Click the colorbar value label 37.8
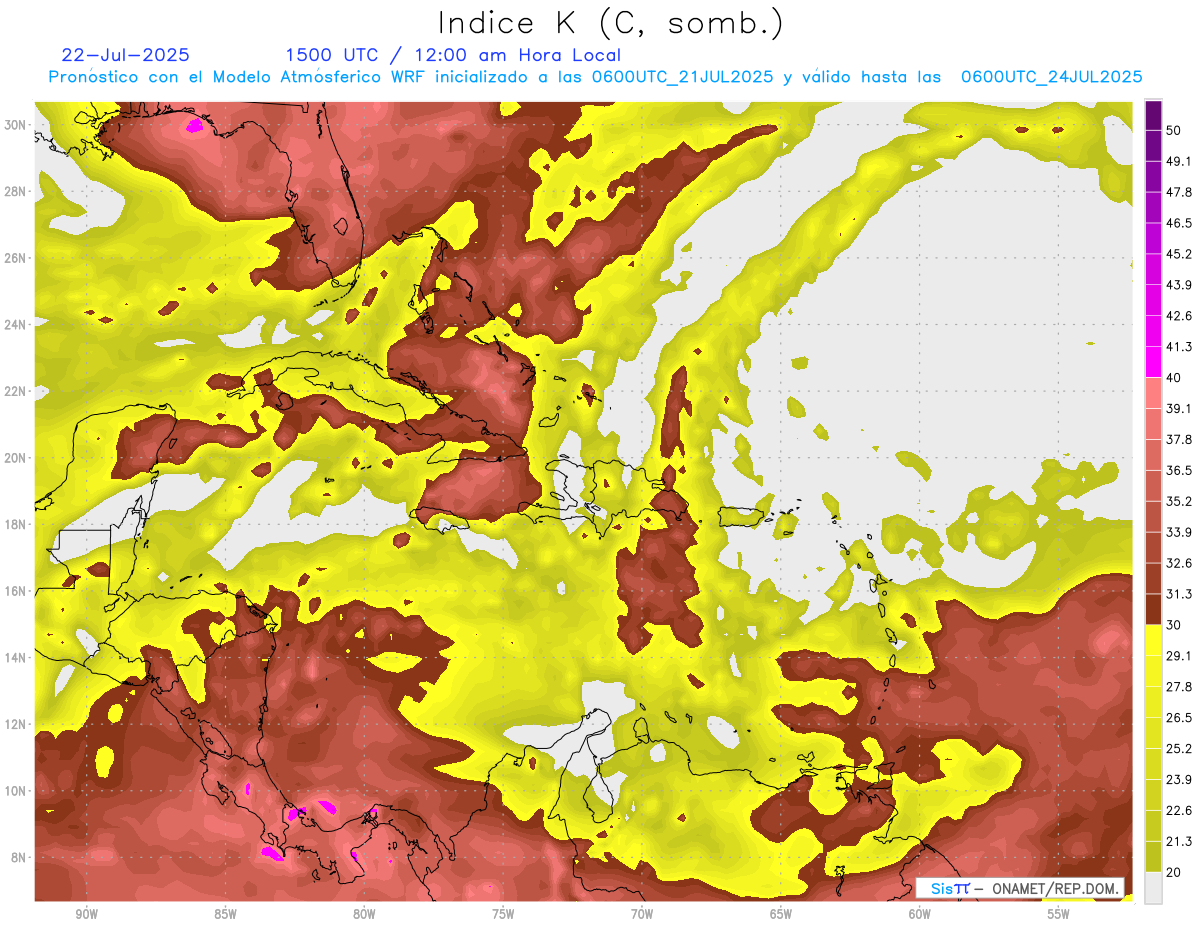1200x927 pixels. point(1179,439)
